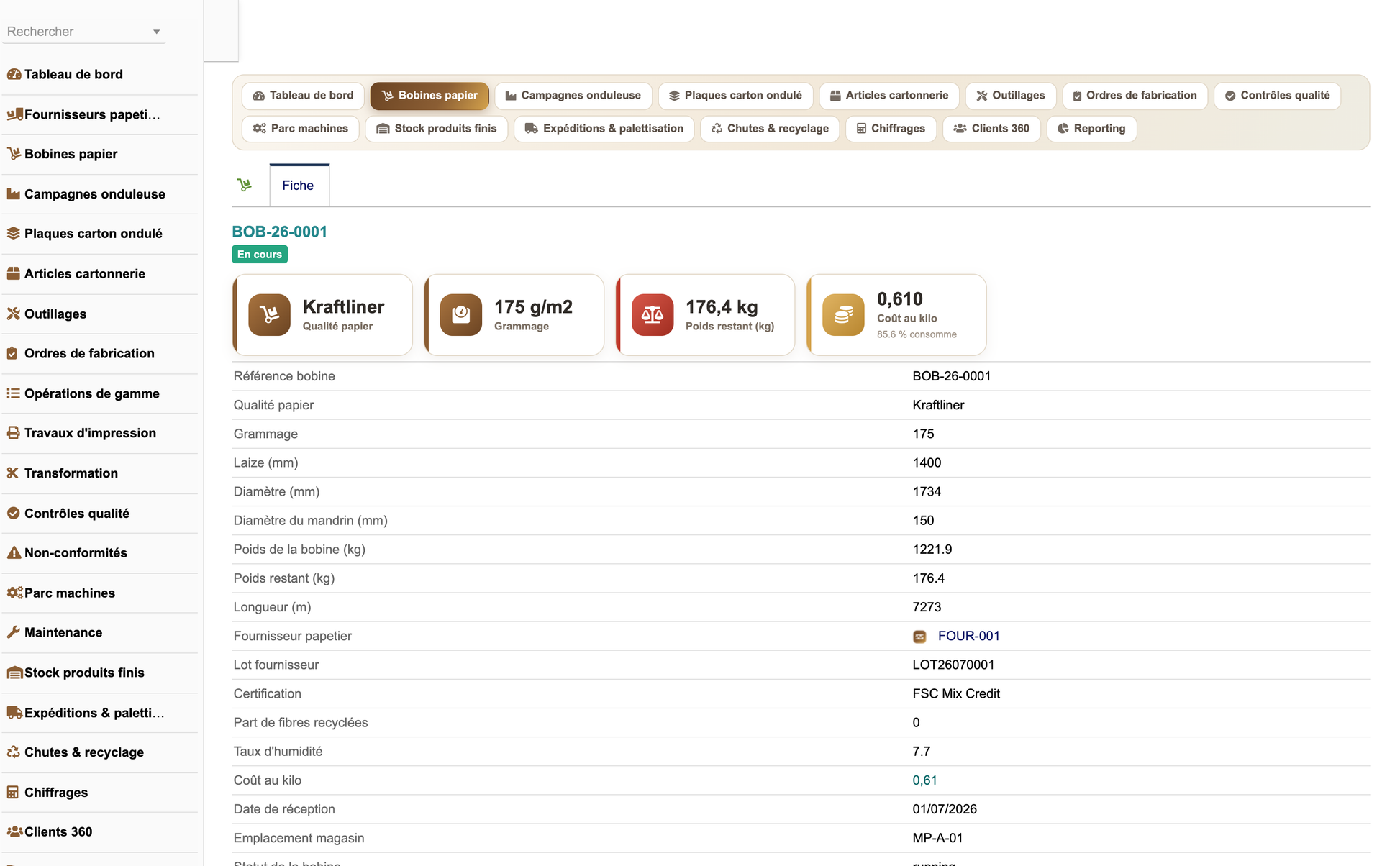1400x866 pixels.
Task: Click the Transformation scissors icon
Action: click(x=12, y=473)
